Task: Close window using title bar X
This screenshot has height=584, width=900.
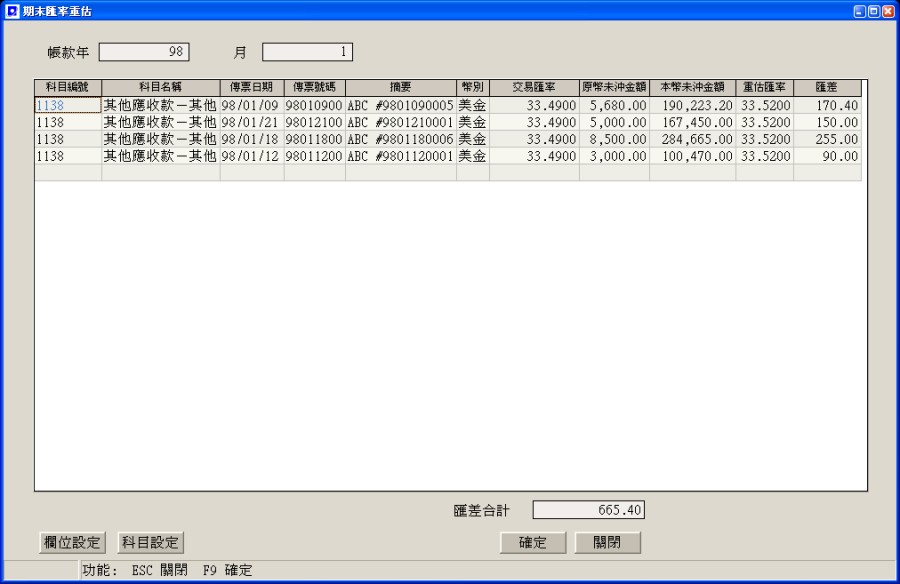Action: point(888,11)
